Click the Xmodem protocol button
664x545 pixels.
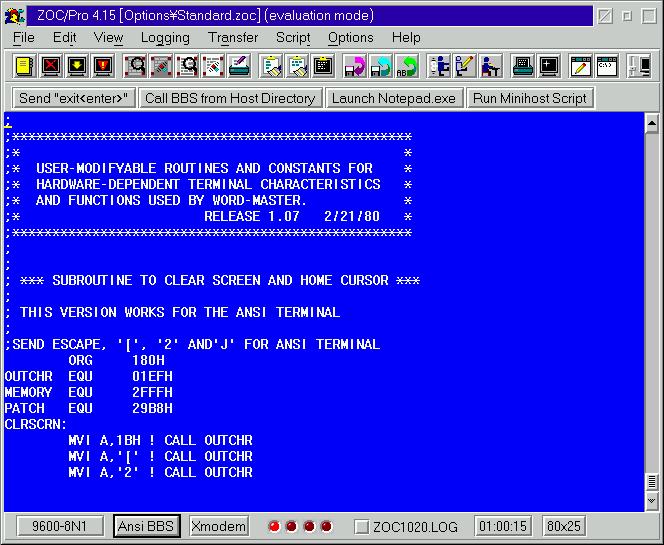219,526
